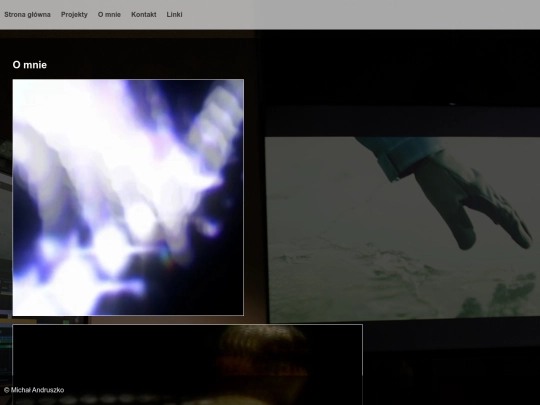Visit the Linki section
Image resolution: width=540 pixels, height=405 pixels.
coord(174,14)
